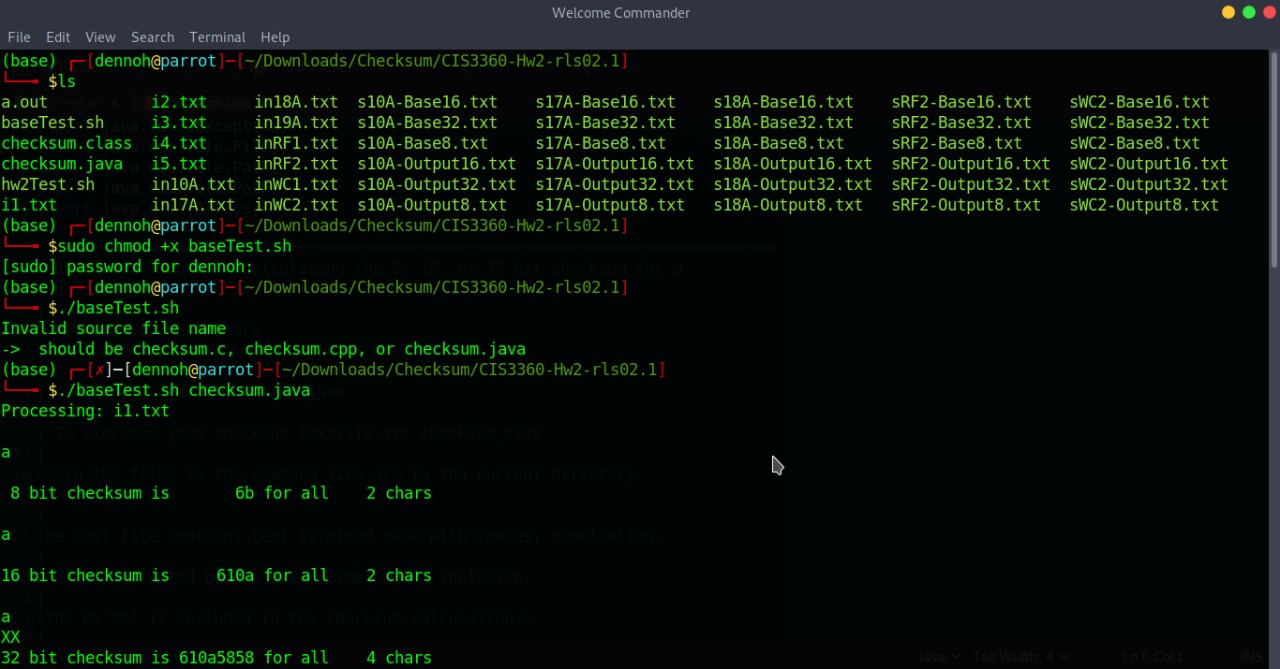This screenshot has width=1280, height=669.
Task: Click the red x error indicator in prompt
Action: pos(100,370)
